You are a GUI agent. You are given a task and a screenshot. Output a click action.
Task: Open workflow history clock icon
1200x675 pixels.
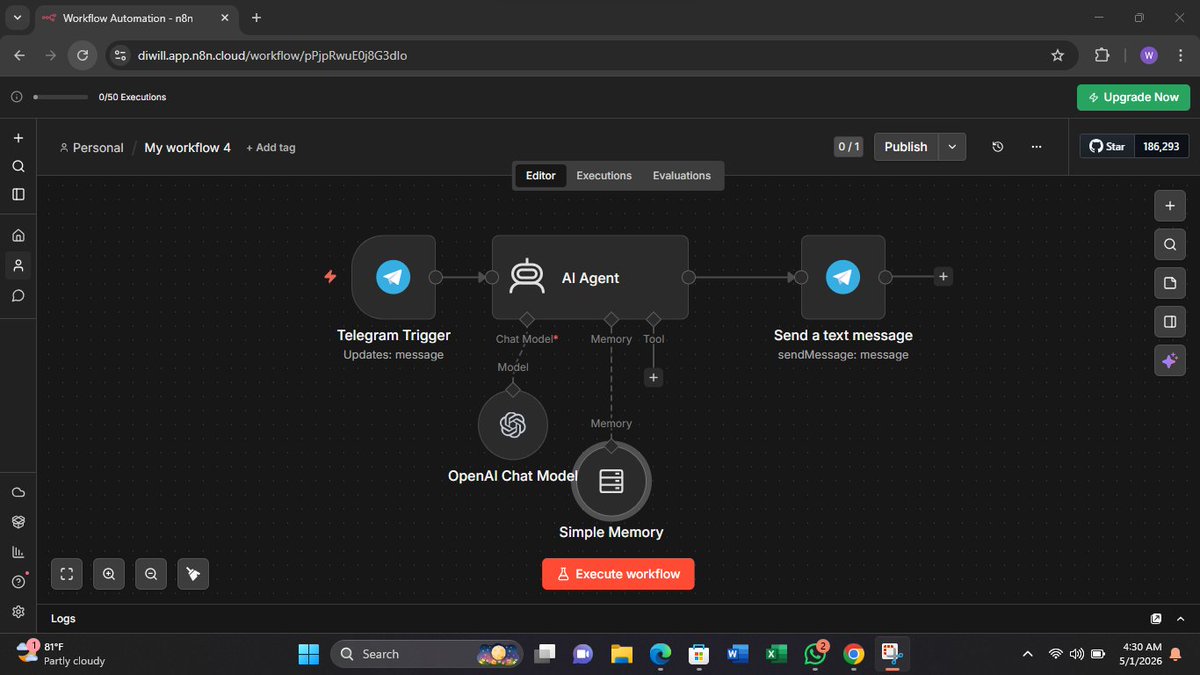(997, 147)
